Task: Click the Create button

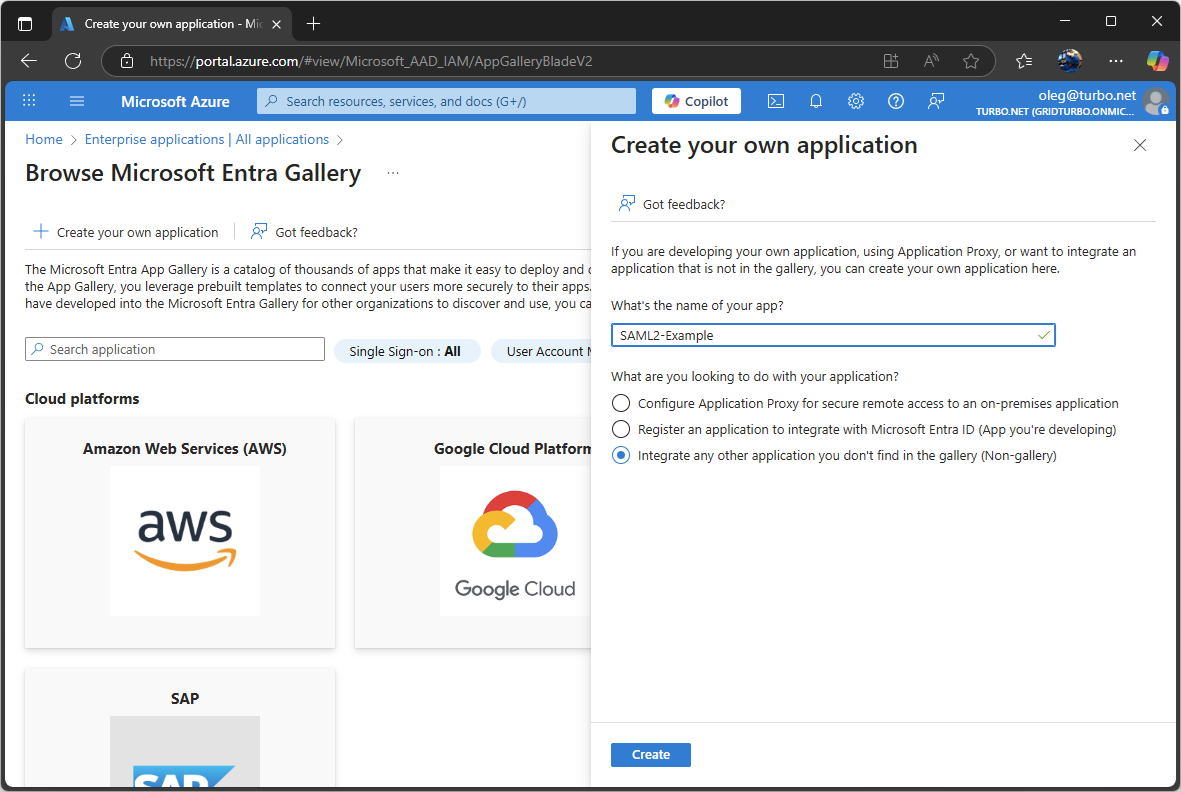Action: [x=650, y=754]
